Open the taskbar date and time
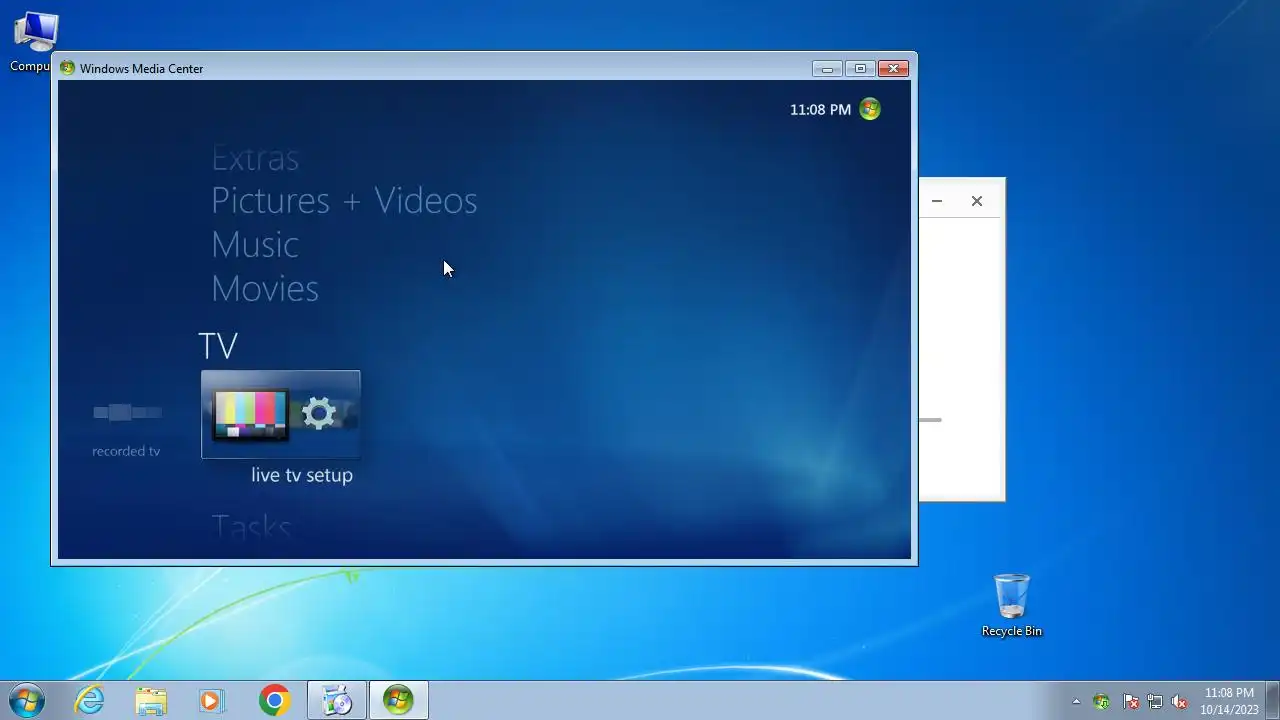Image resolution: width=1280 pixels, height=720 pixels. pyautogui.click(x=1229, y=701)
